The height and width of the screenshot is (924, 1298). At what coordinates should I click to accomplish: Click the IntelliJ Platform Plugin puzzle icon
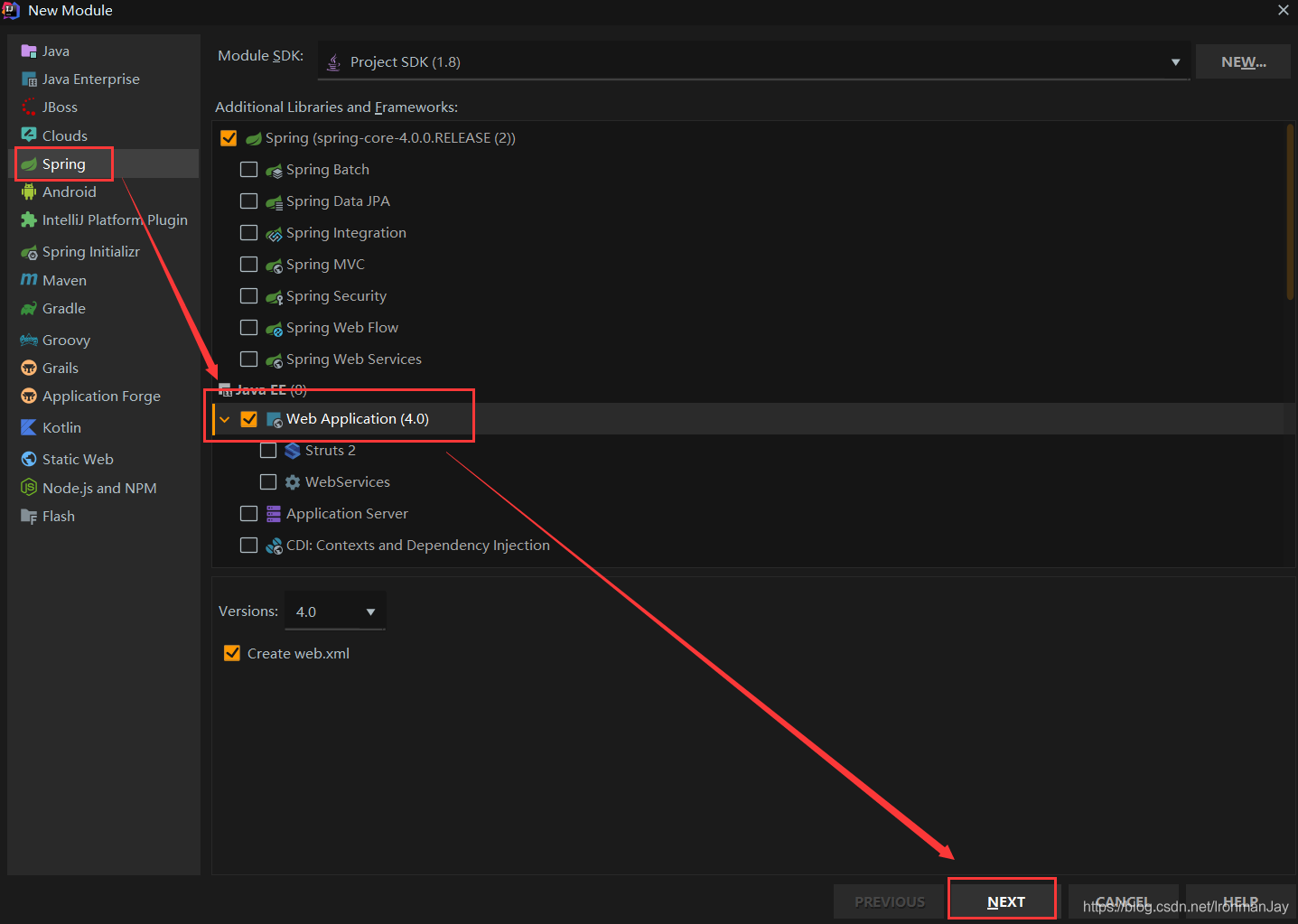29,220
